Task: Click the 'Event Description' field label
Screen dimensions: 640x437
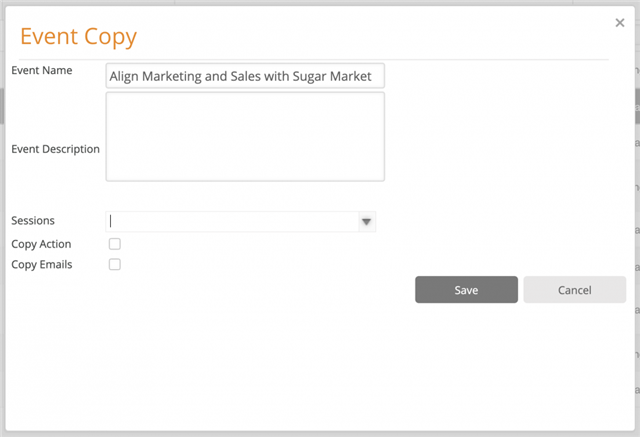Action: [x=56, y=149]
